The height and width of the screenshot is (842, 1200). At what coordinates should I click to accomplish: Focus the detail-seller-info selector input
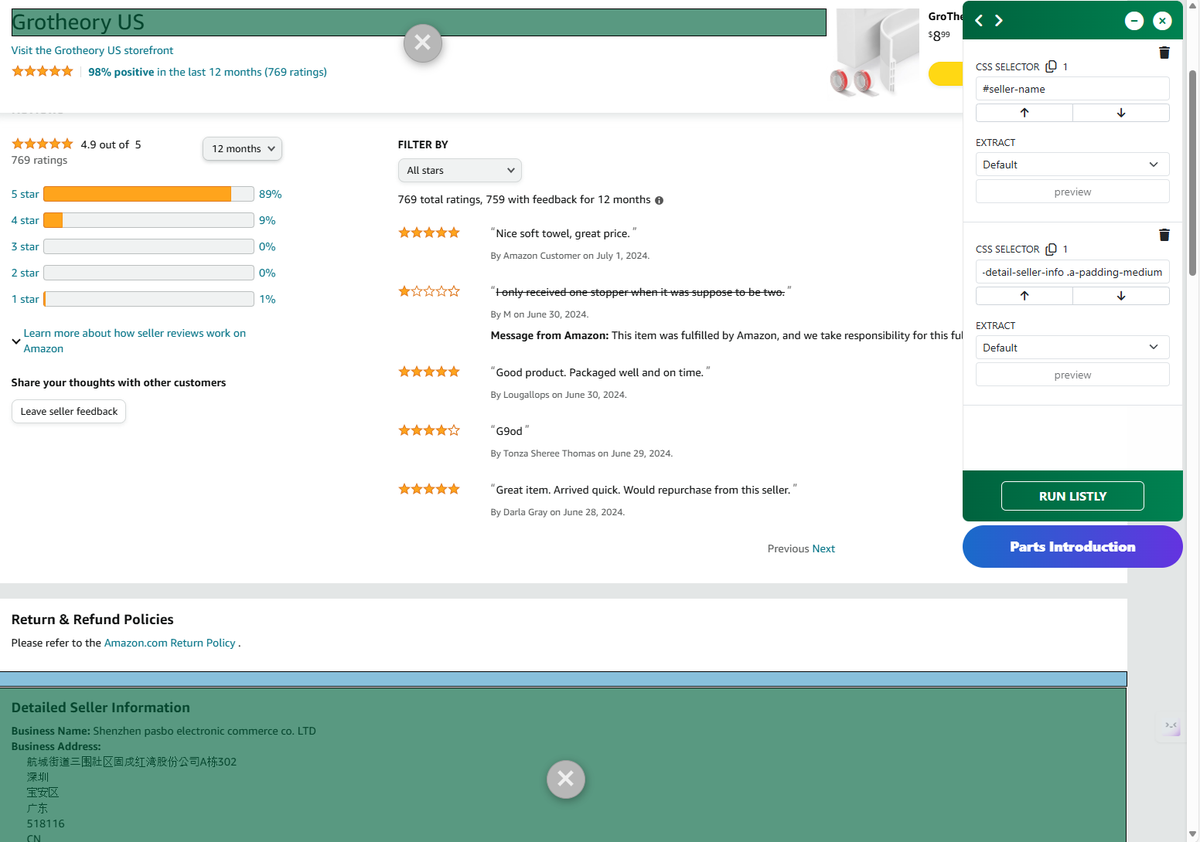[x=1073, y=272]
